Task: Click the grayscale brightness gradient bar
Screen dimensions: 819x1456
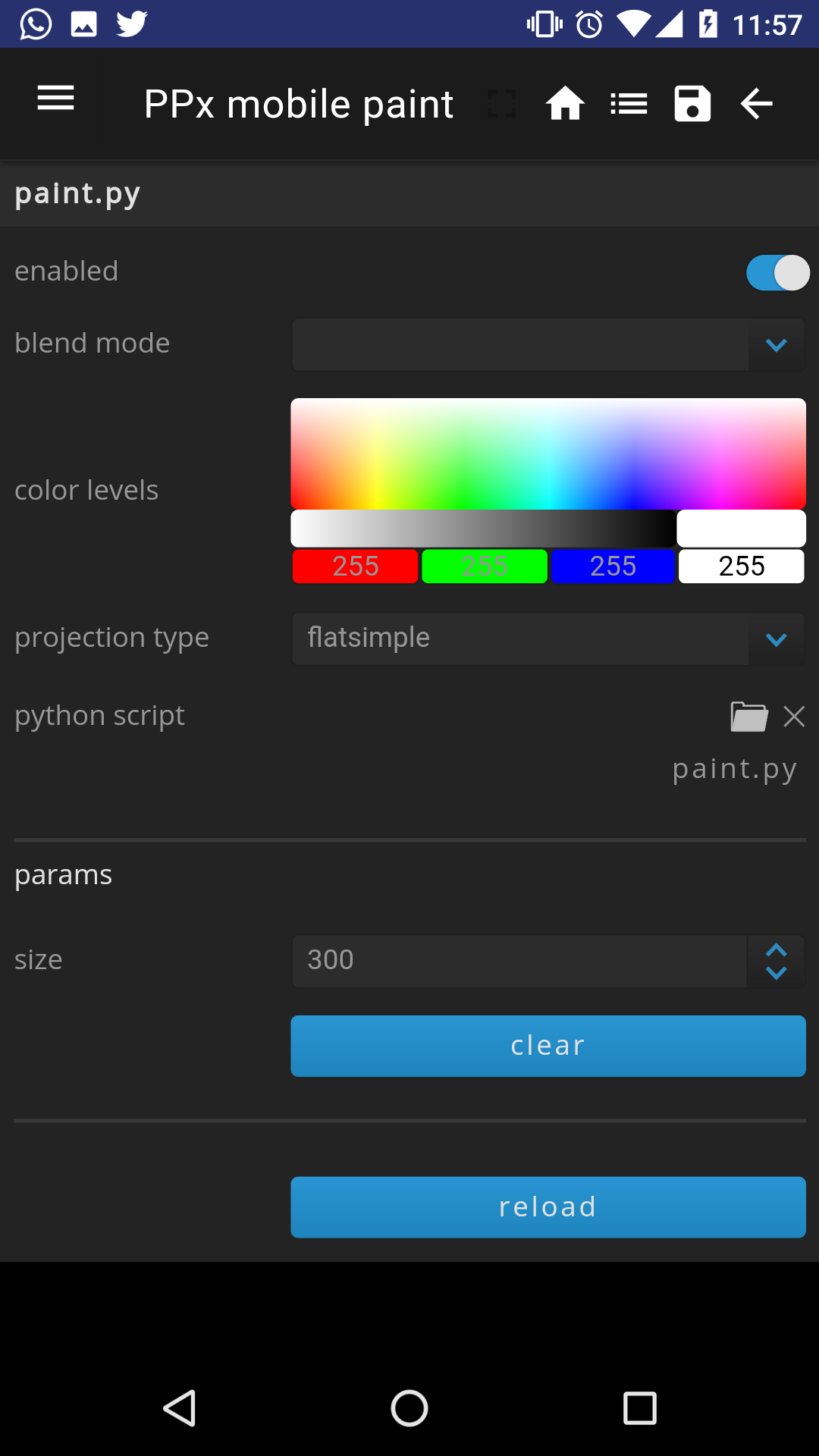Action: coord(483,529)
